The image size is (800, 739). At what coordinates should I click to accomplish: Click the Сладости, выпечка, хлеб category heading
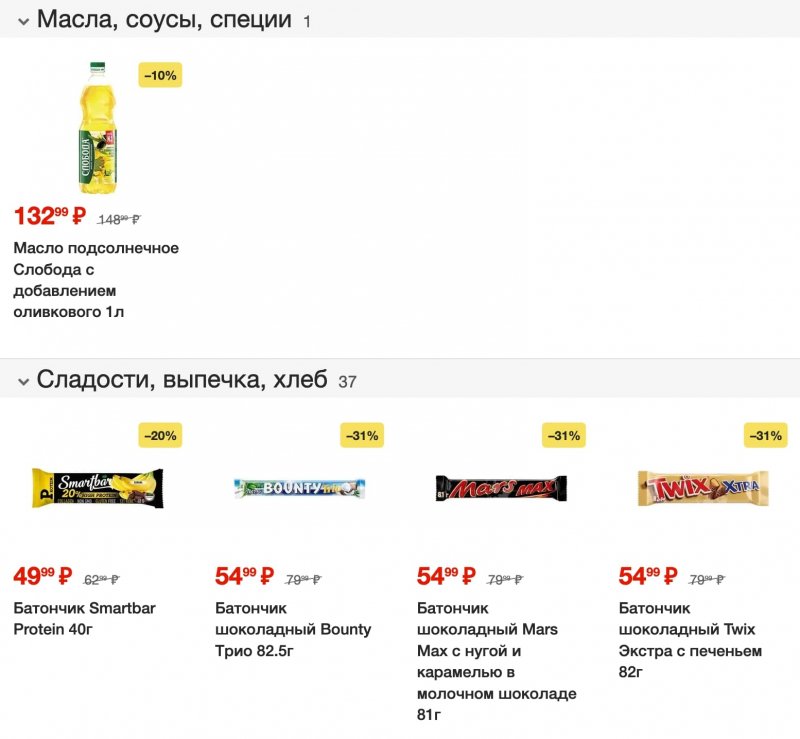click(182, 380)
